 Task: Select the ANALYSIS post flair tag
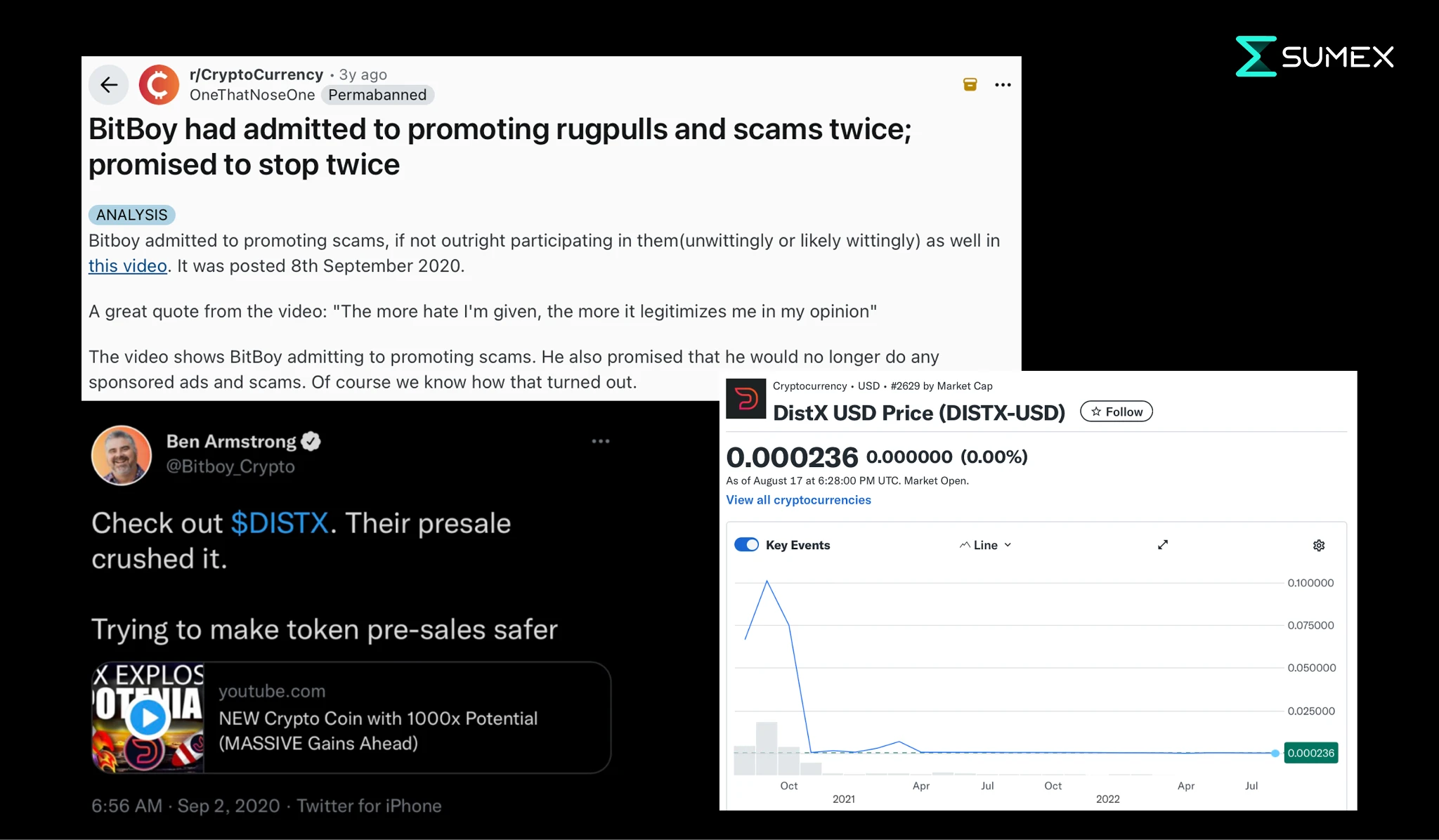tap(131, 215)
